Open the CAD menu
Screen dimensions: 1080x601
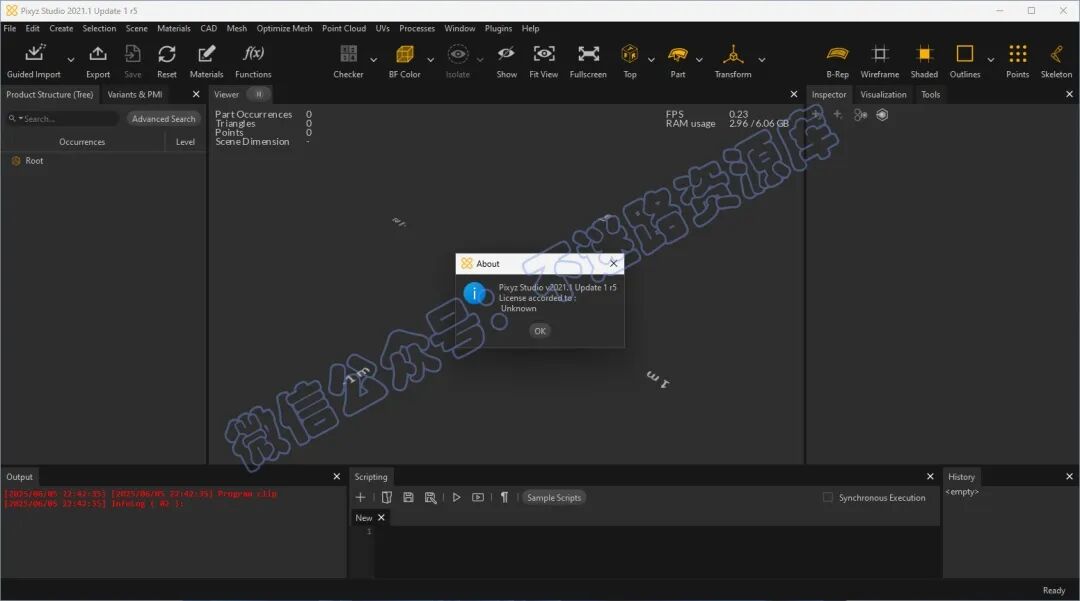[x=209, y=28]
